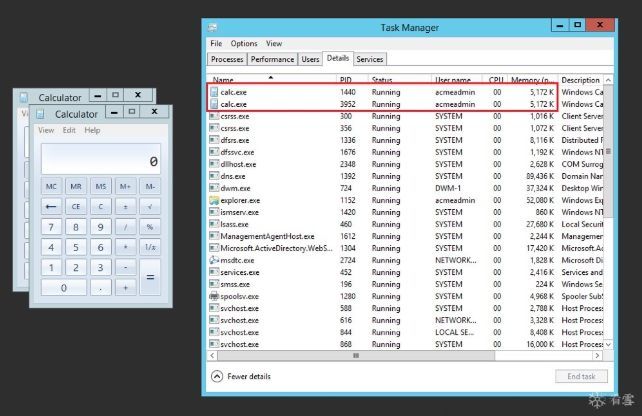Click the Calculator MS button
The height and width of the screenshot is (416, 642).
pos(101,186)
